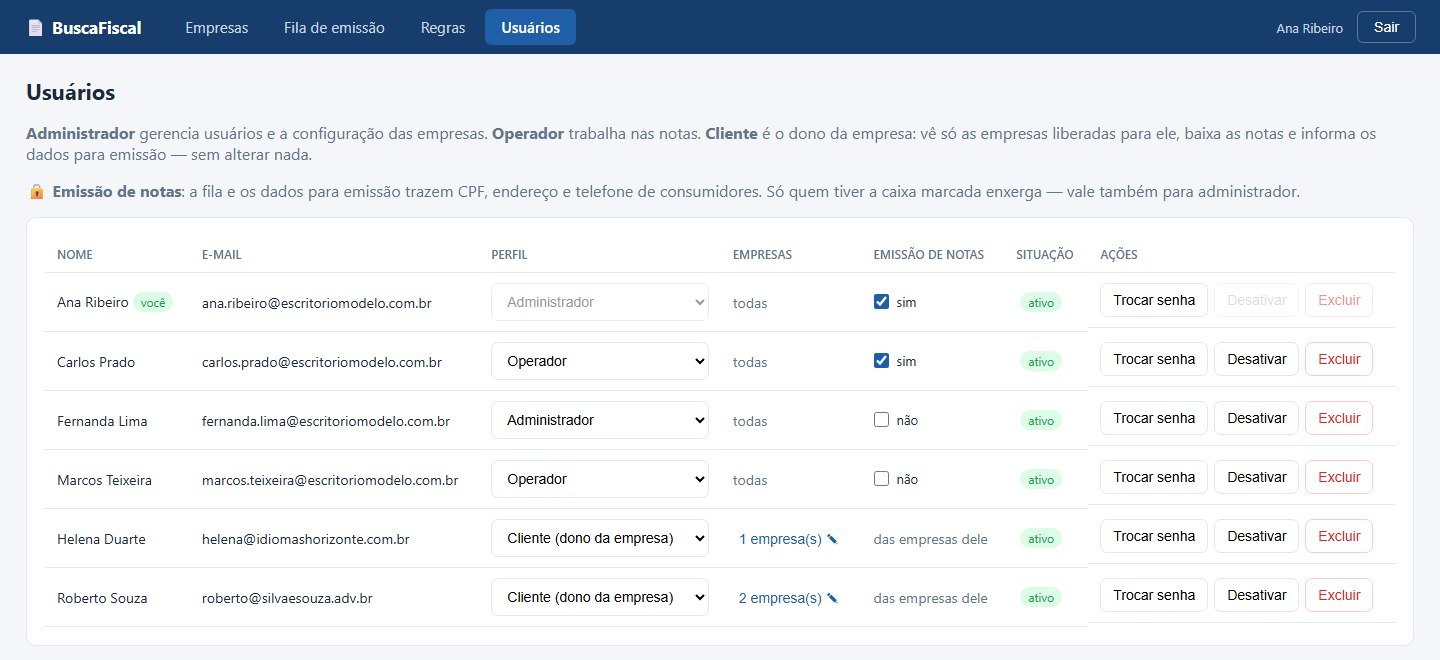Click email fernanda.lima@escritoriomodelo.com.br
This screenshot has height=660, width=1440.
(326, 421)
